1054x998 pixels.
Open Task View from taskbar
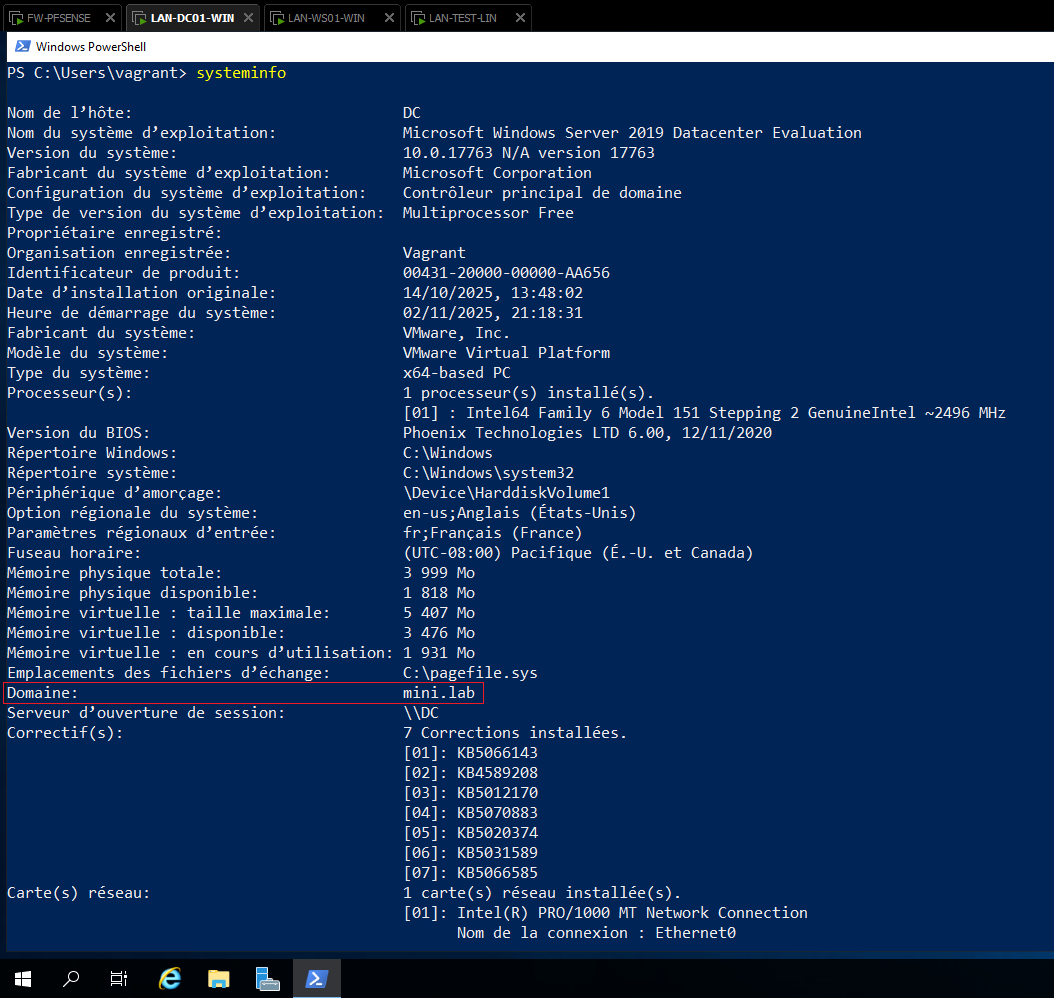[x=119, y=979]
